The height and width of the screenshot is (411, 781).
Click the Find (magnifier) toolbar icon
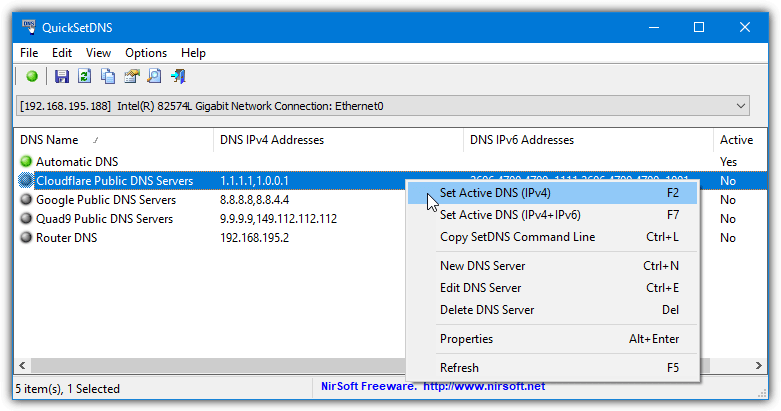point(154,76)
